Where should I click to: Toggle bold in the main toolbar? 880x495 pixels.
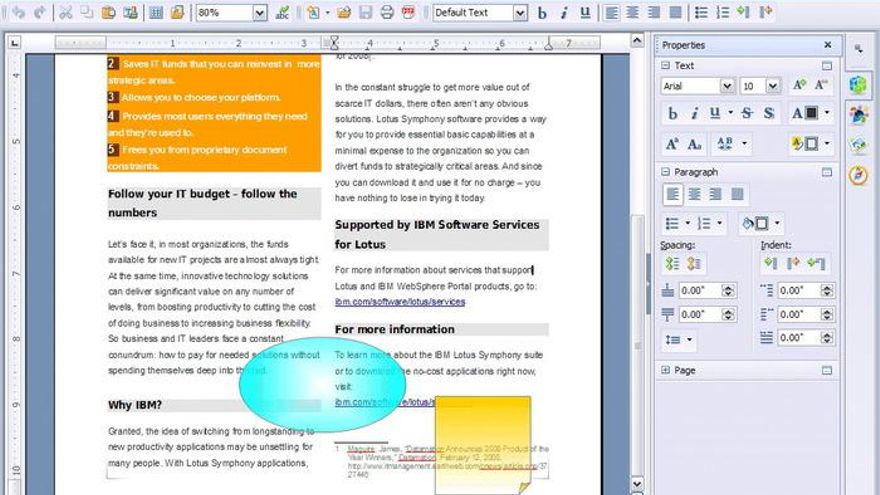point(542,13)
